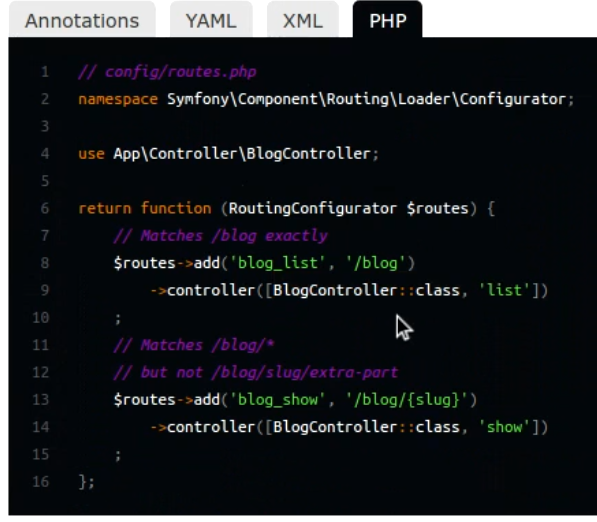Image resolution: width=597 pixels, height=522 pixels.
Task: Click the function keyword on line 6
Action: 176,209
